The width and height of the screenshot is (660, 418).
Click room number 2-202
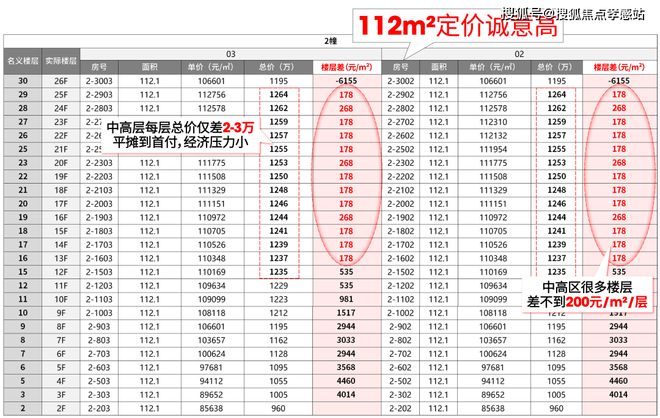pyautogui.click(x=401, y=408)
